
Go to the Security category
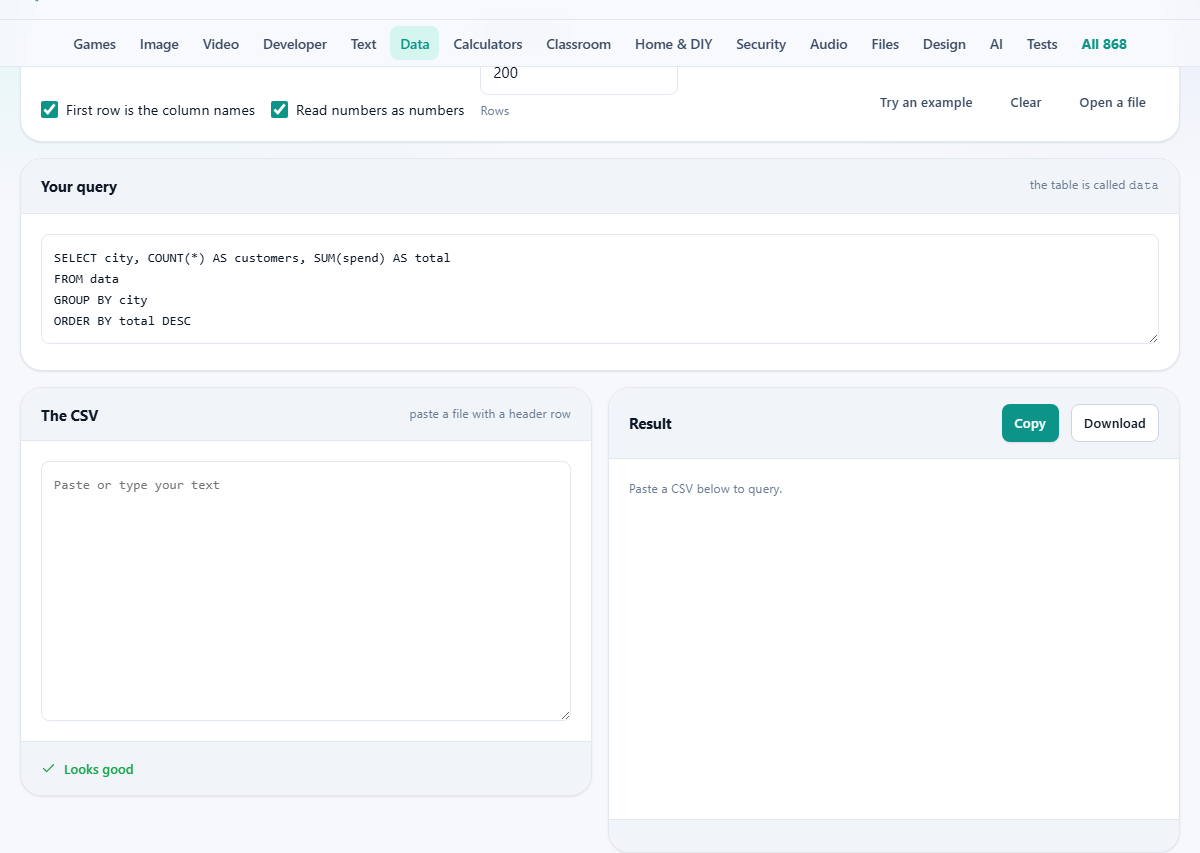(x=761, y=44)
